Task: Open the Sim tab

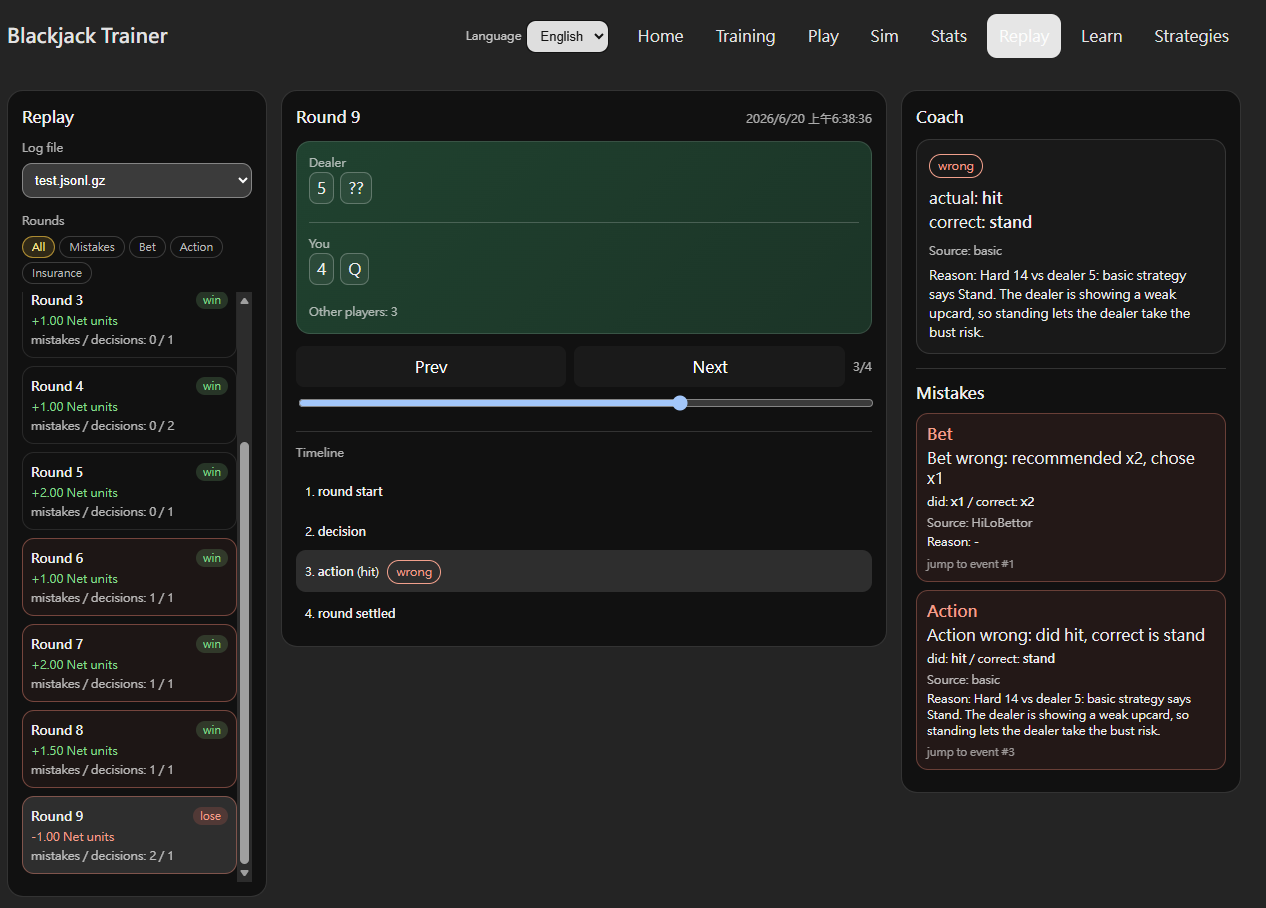Action: pos(884,36)
